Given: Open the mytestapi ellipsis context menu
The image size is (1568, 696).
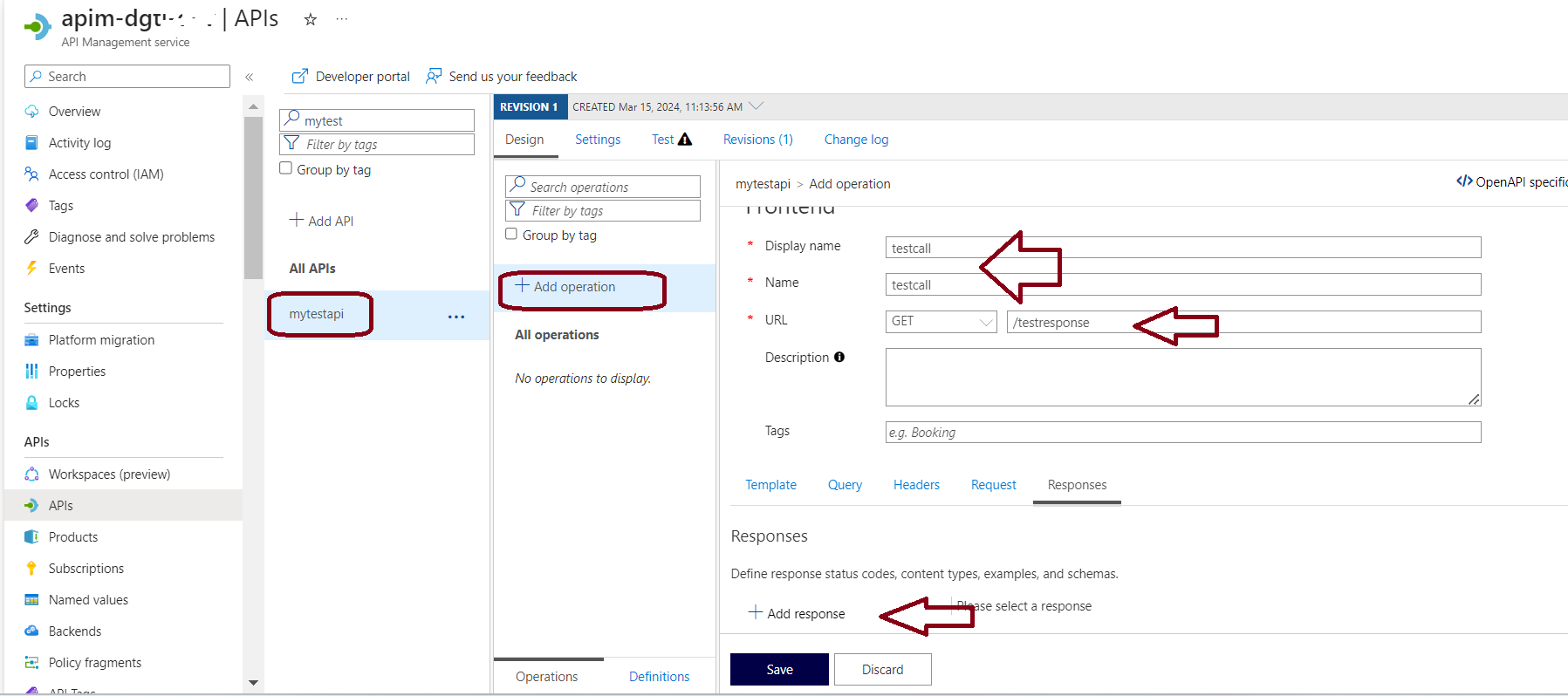Looking at the screenshot, I should tap(456, 317).
